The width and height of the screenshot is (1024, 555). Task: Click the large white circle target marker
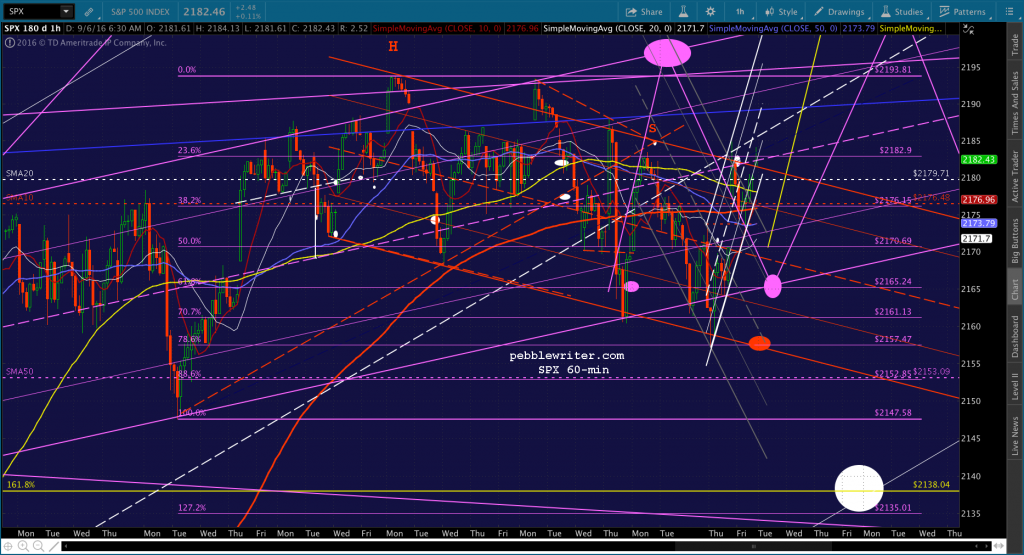pos(859,488)
